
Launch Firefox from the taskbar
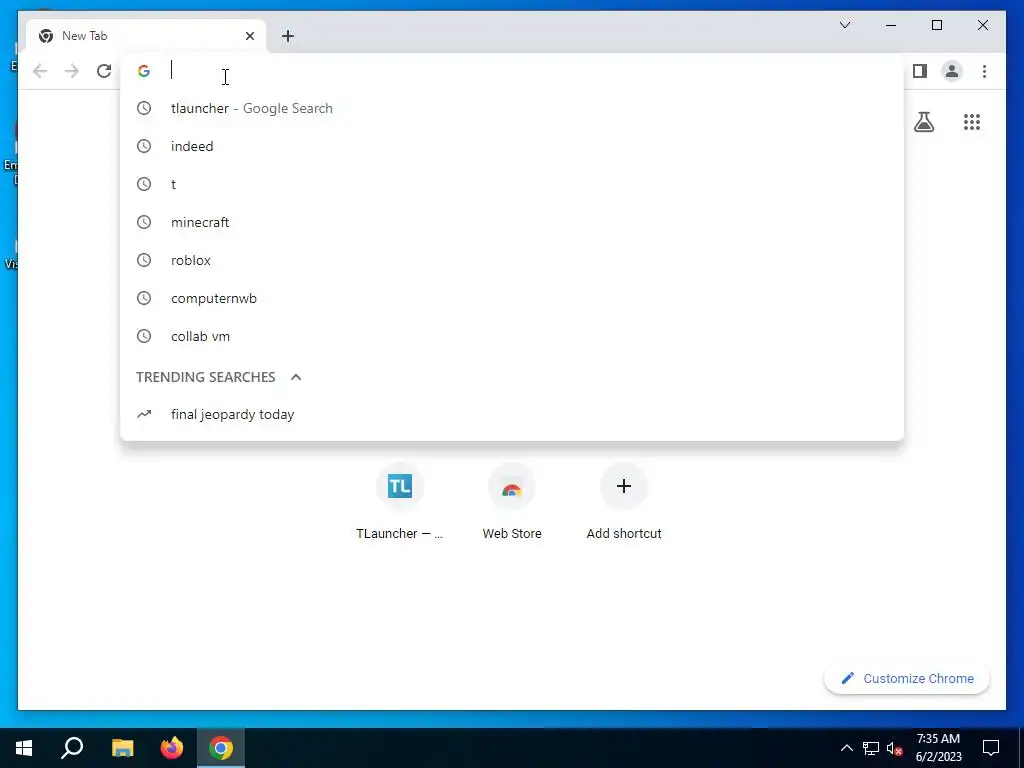pos(172,748)
